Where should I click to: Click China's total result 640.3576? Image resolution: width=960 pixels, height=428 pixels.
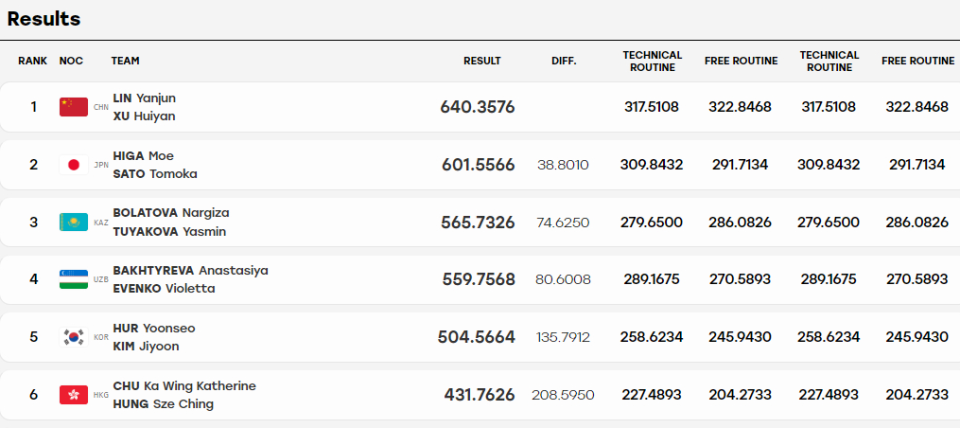click(x=478, y=107)
